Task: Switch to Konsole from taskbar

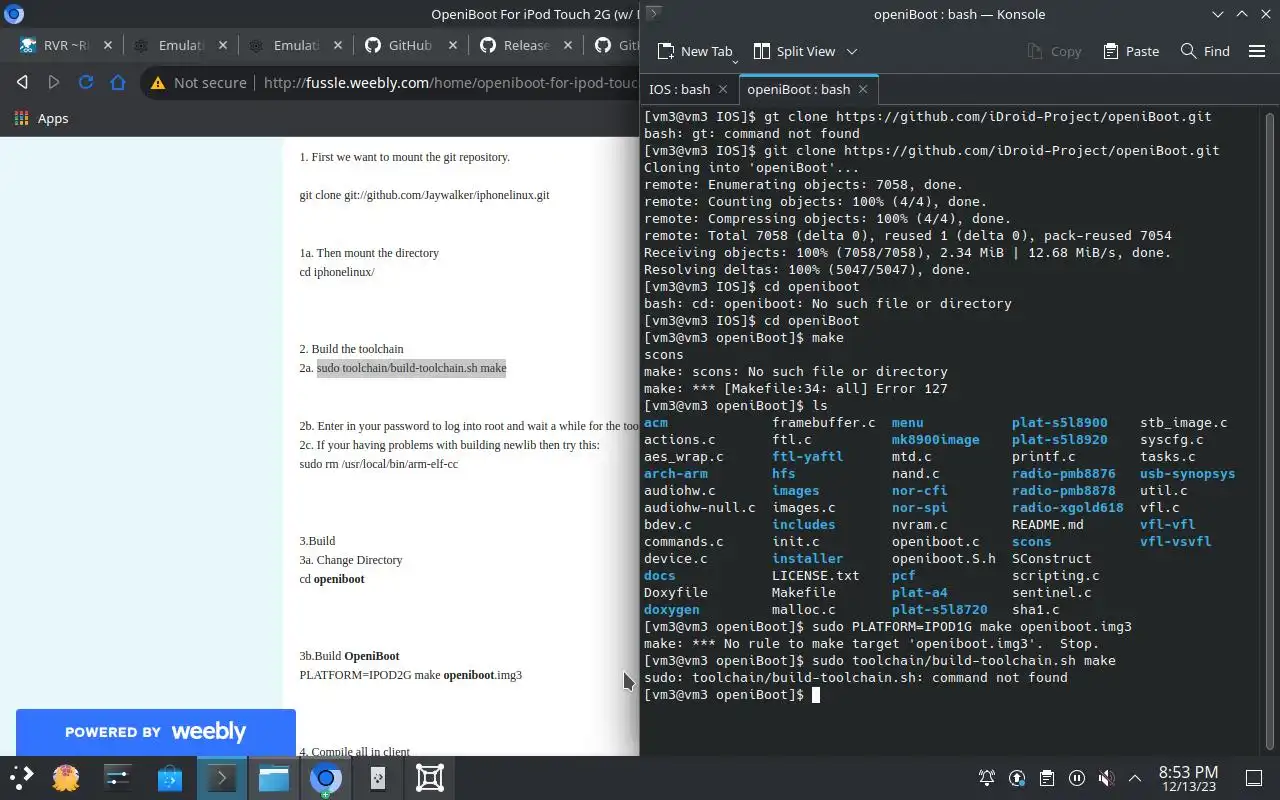Action: click(222, 778)
